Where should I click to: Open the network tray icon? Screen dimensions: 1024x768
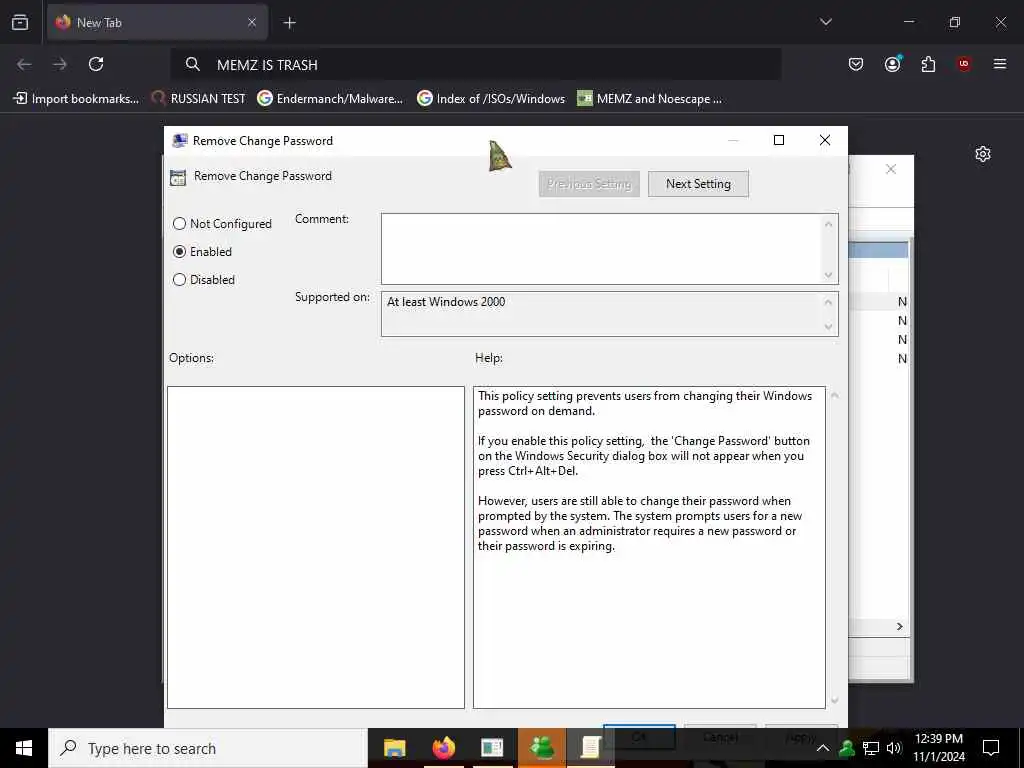pos(871,748)
